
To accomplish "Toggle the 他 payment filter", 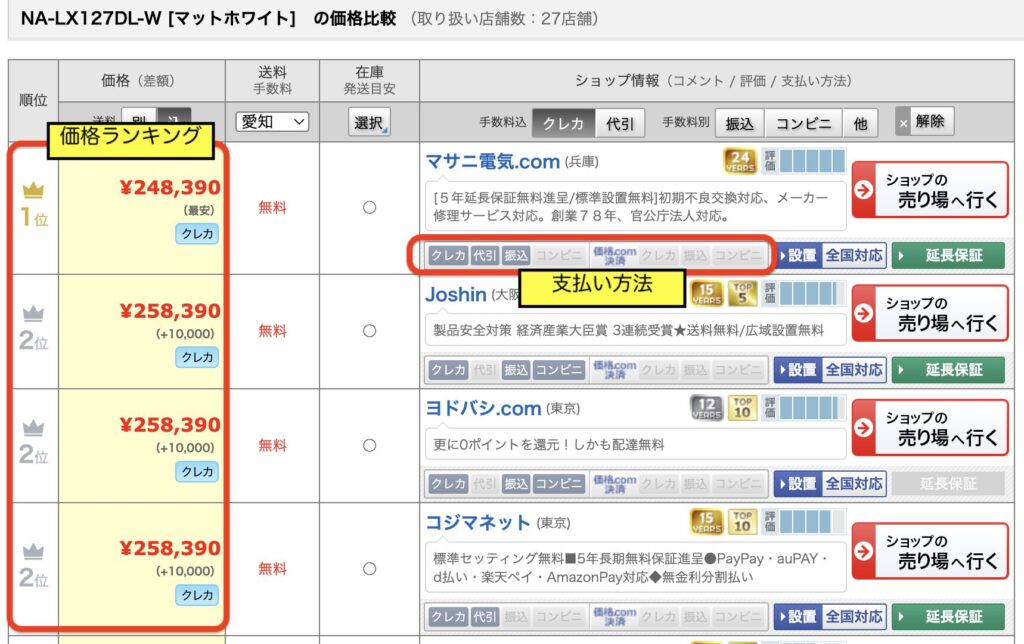I will (x=860, y=123).
